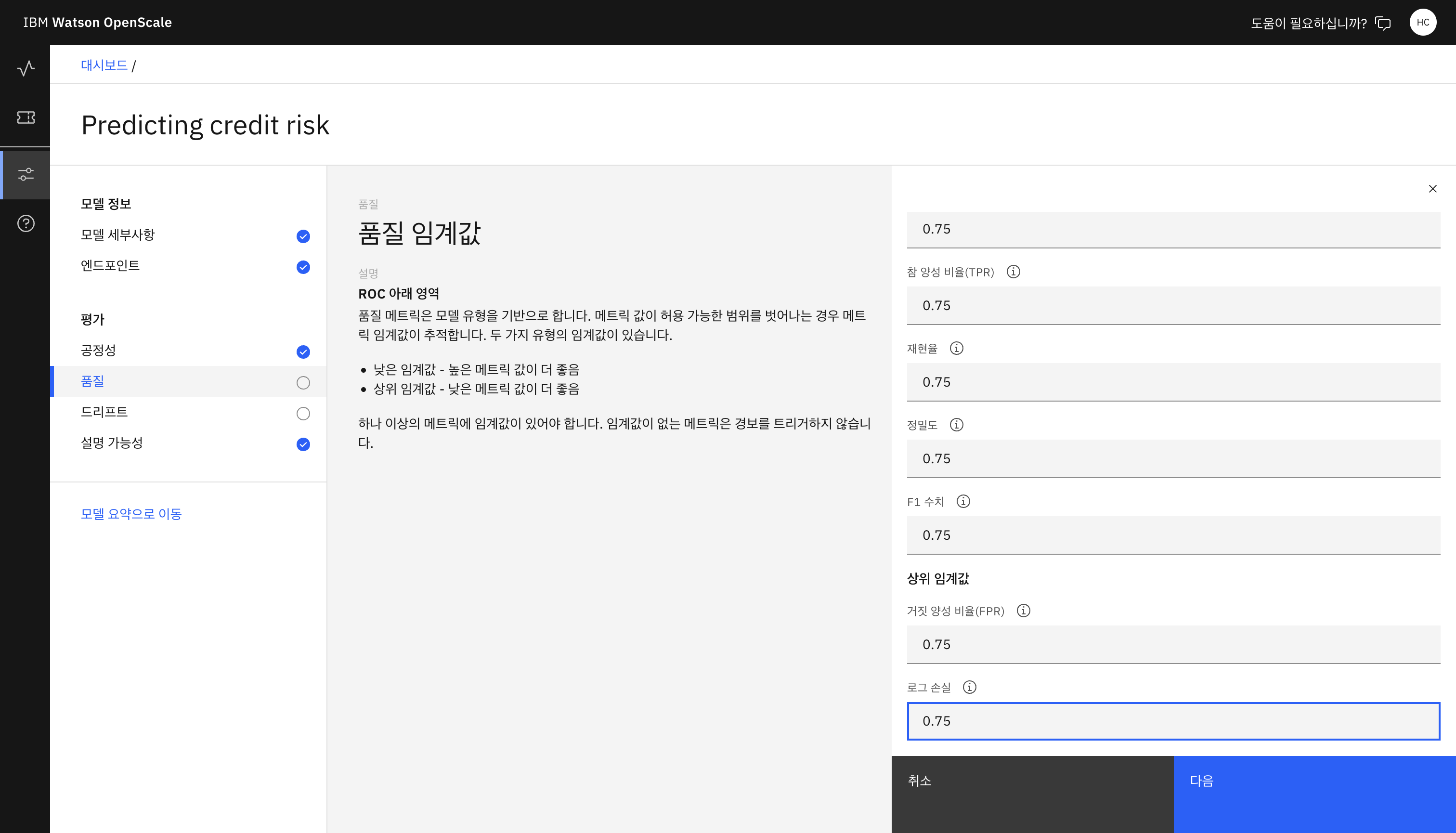Click 모델 요약으로 이동 link

131,514
